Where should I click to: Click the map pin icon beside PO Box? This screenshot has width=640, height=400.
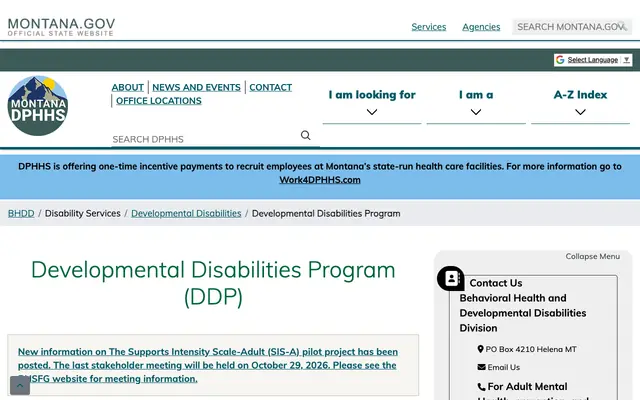point(480,349)
